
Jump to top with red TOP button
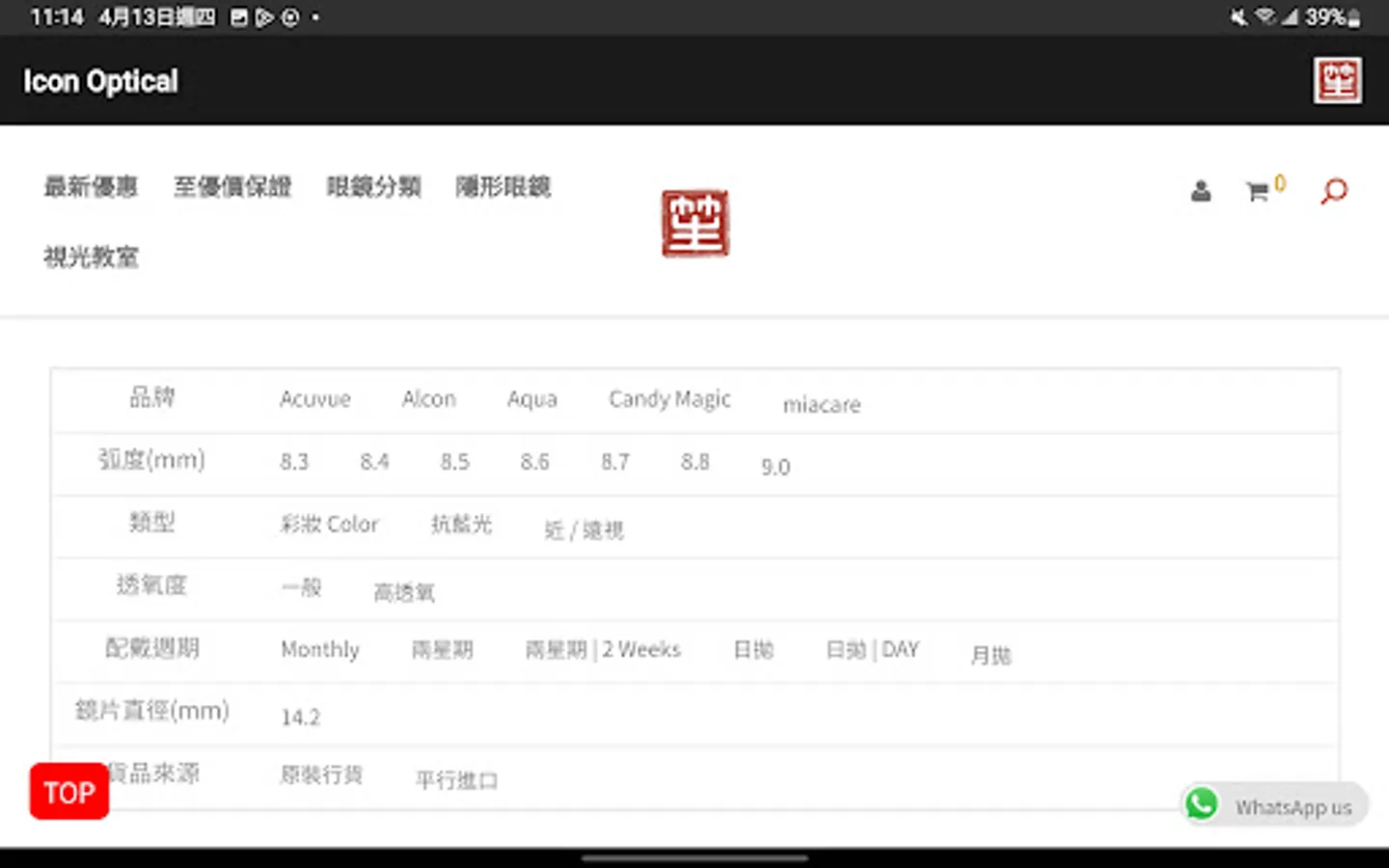69,791
